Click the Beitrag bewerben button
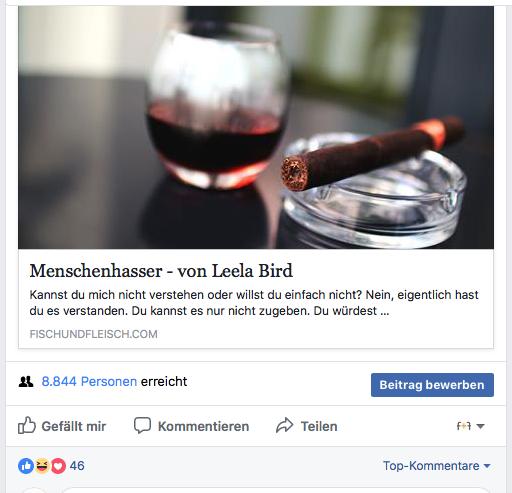This screenshot has height=493, width=512. tap(432, 385)
